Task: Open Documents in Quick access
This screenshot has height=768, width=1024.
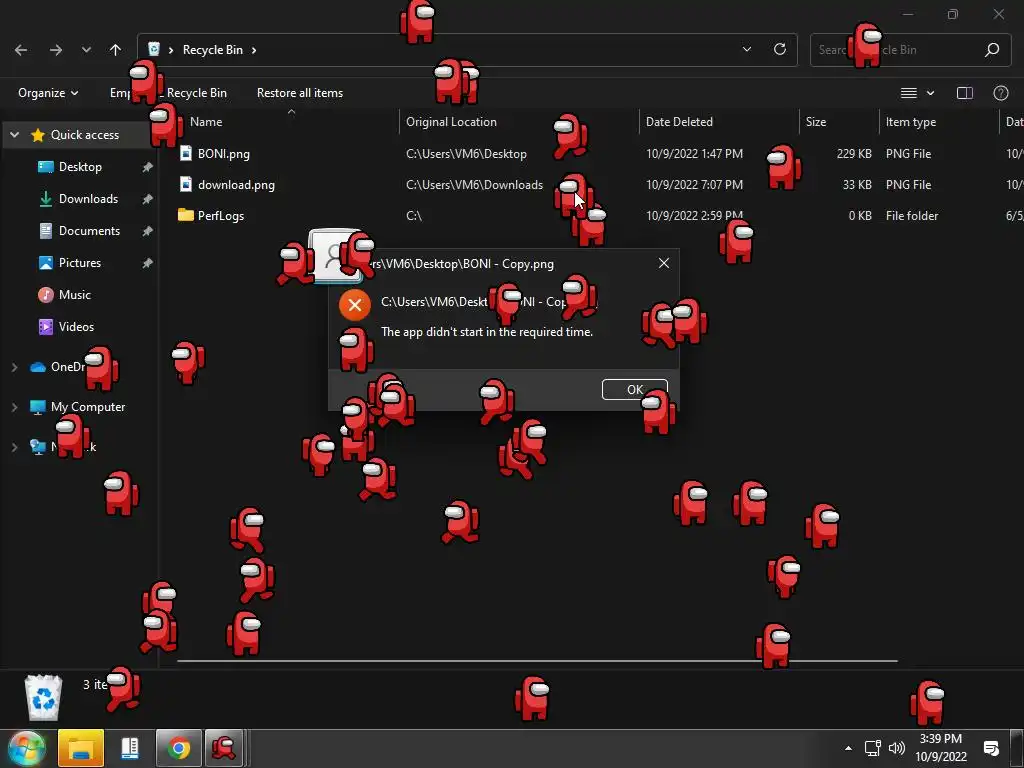Action: [x=89, y=231]
